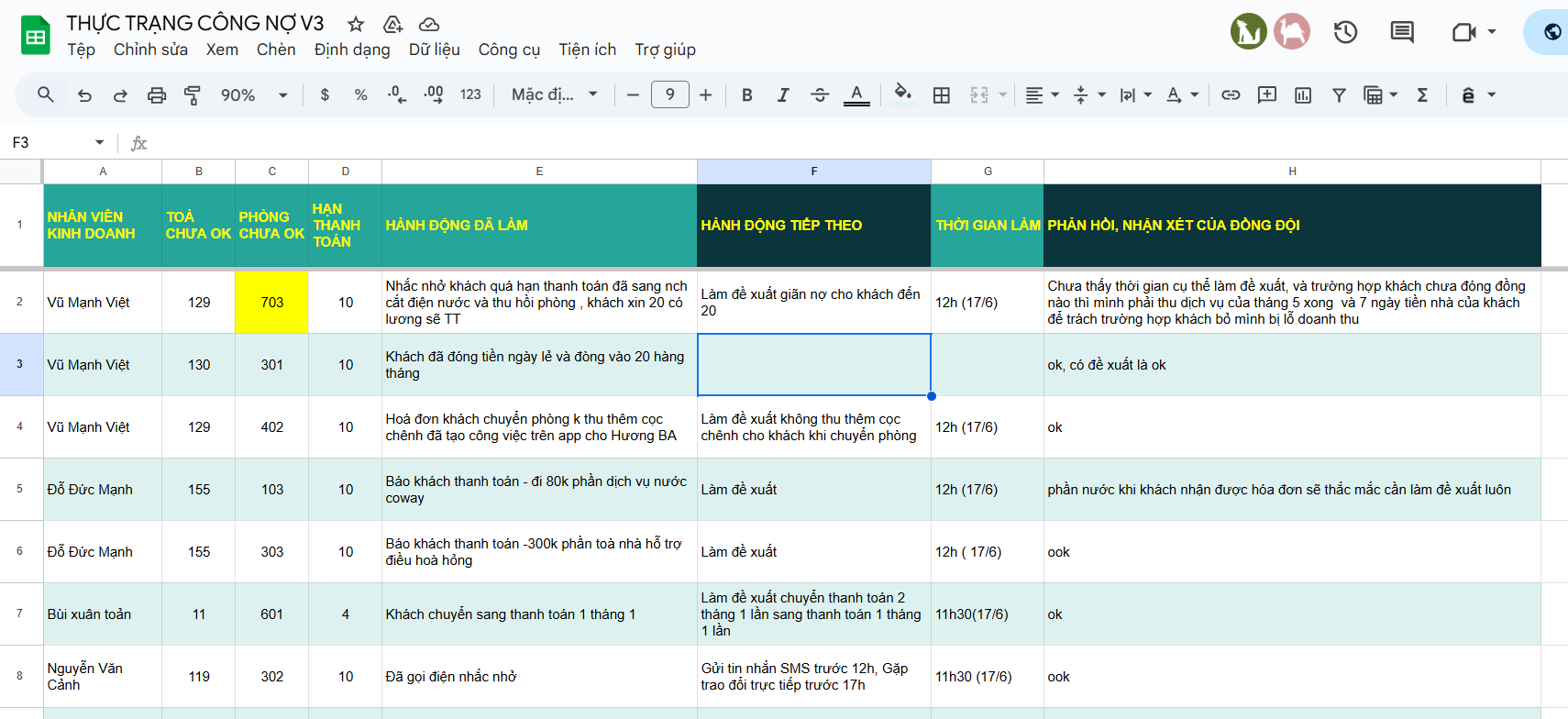1568x719 pixels.
Task: Click the undo arrow icon
Action: (84, 95)
